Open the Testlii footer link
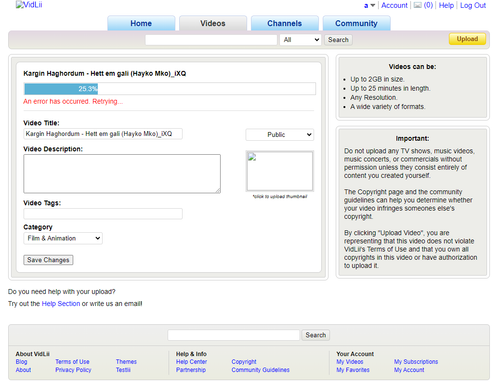The image size is (500, 387). tap(123, 370)
